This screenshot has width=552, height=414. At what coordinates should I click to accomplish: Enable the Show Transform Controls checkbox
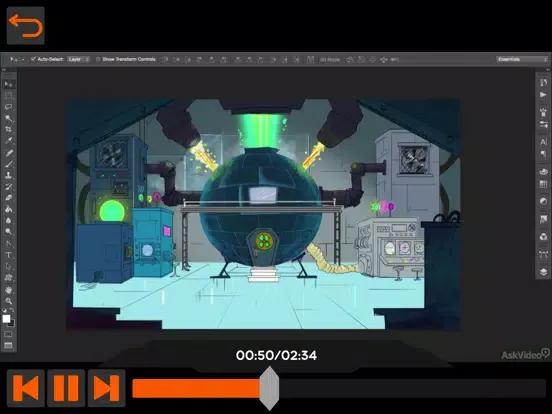pyautogui.click(x=98, y=59)
